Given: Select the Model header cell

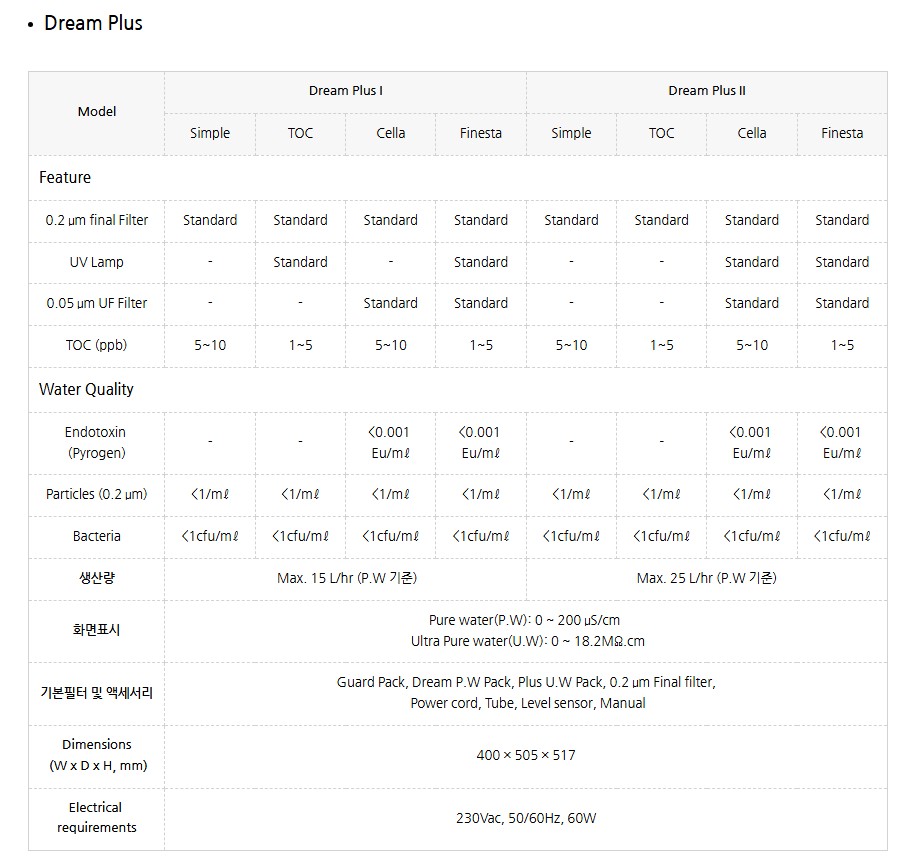Looking at the screenshot, I should click(x=97, y=112).
